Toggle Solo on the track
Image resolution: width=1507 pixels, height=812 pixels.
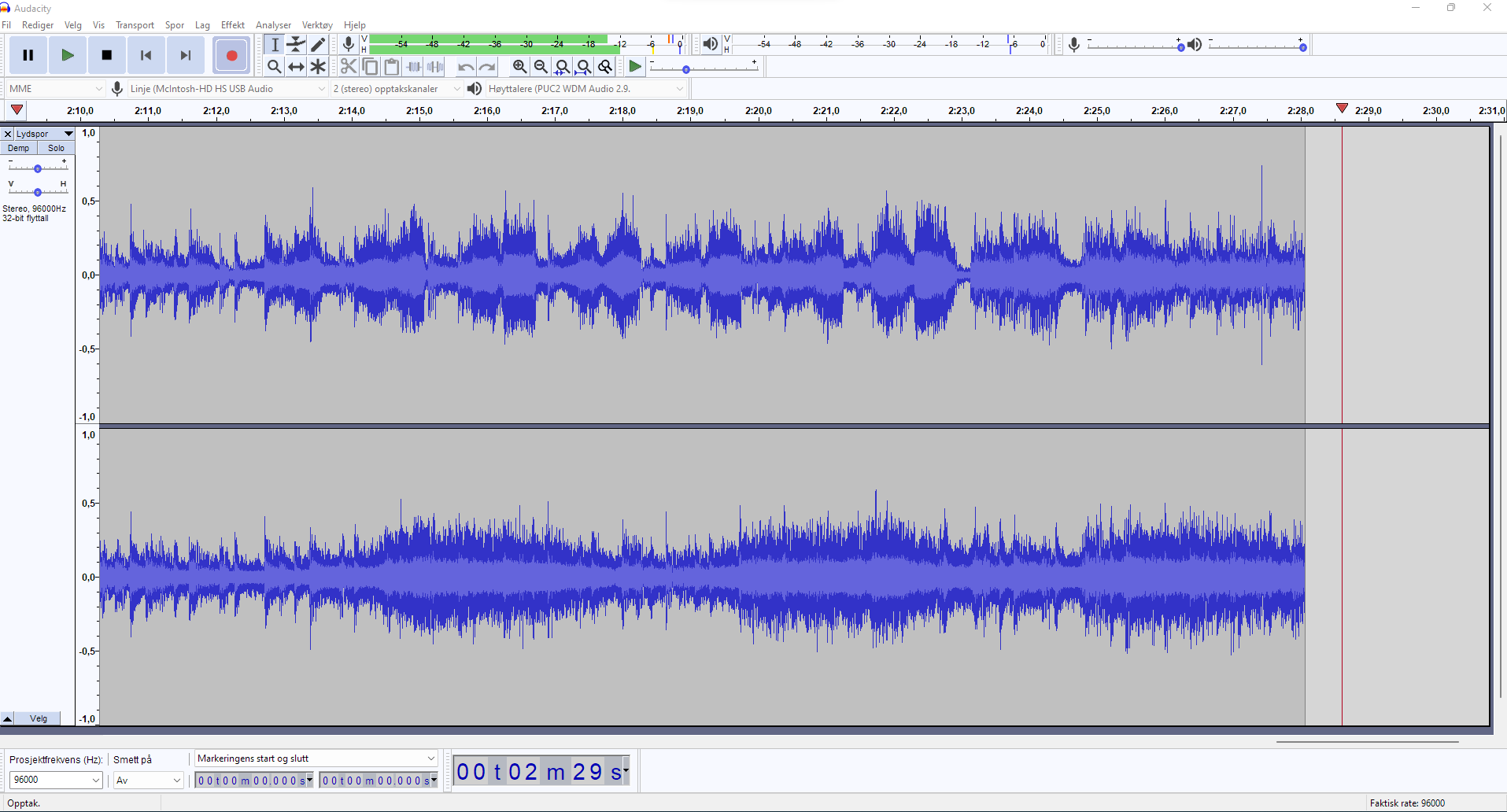[x=56, y=148]
